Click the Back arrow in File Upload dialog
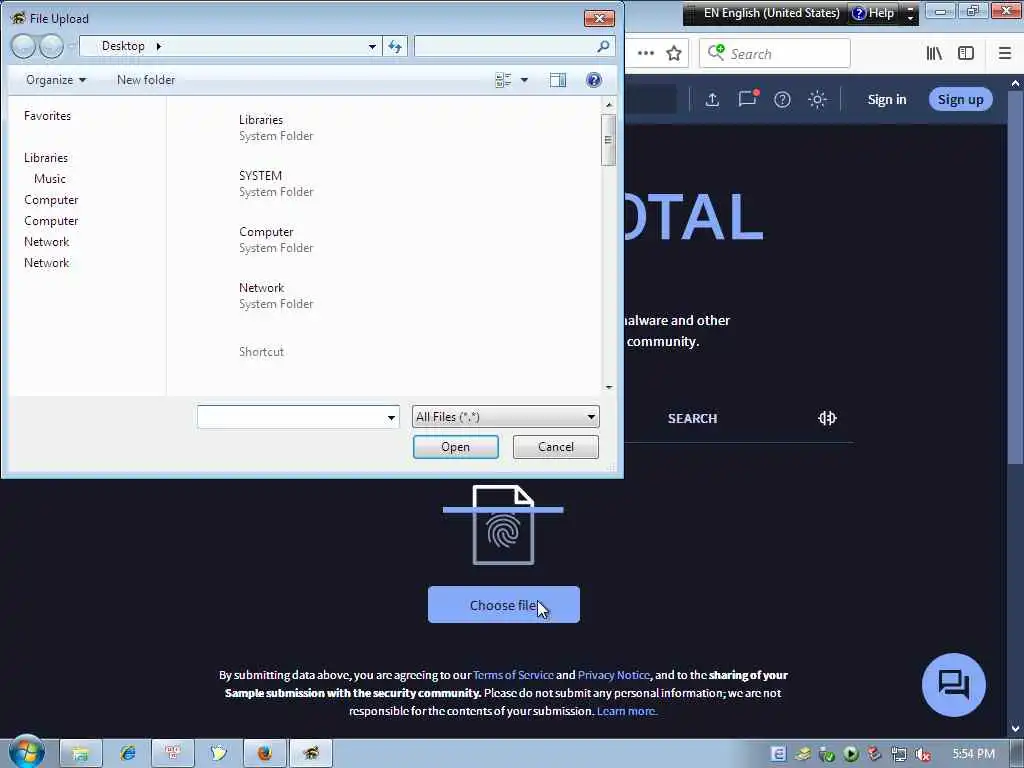 point(24,46)
